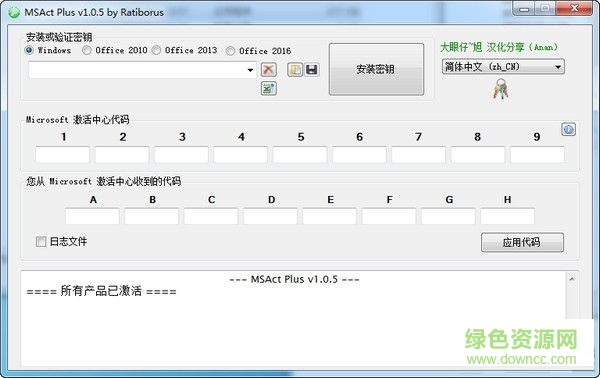Screen dimensions: 600x378
Task: Click confirmation code field G
Action: click(x=448, y=217)
